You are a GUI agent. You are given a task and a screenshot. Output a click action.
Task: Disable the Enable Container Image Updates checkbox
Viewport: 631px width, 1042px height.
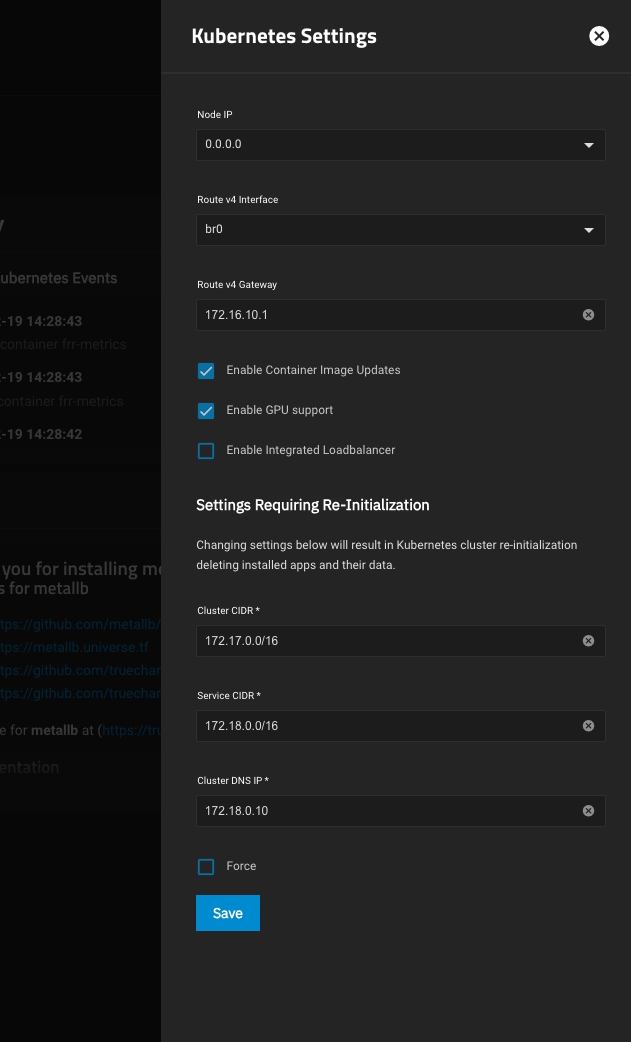[x=206, y=371]
